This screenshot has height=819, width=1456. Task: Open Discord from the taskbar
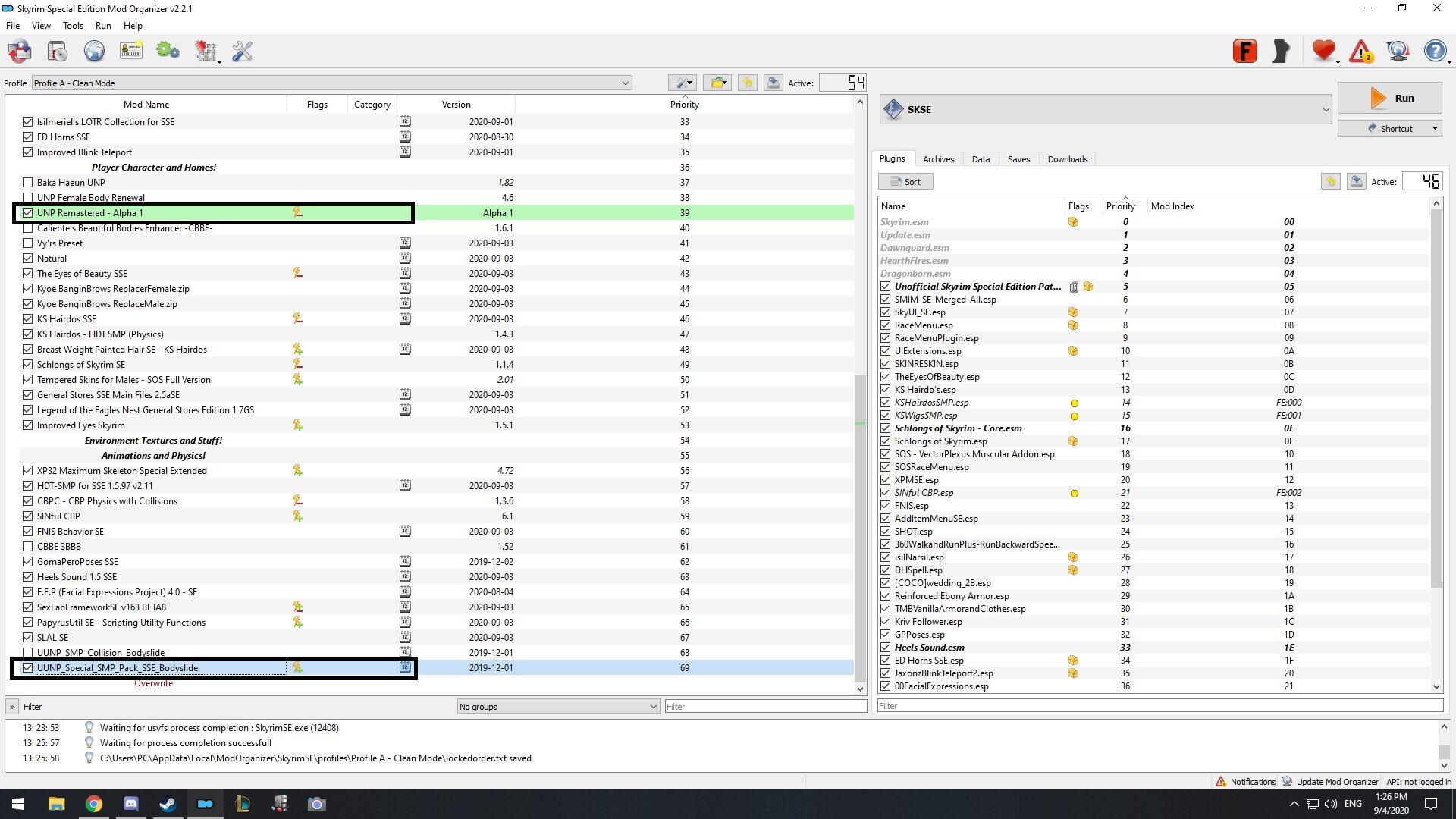coord(130,804)
